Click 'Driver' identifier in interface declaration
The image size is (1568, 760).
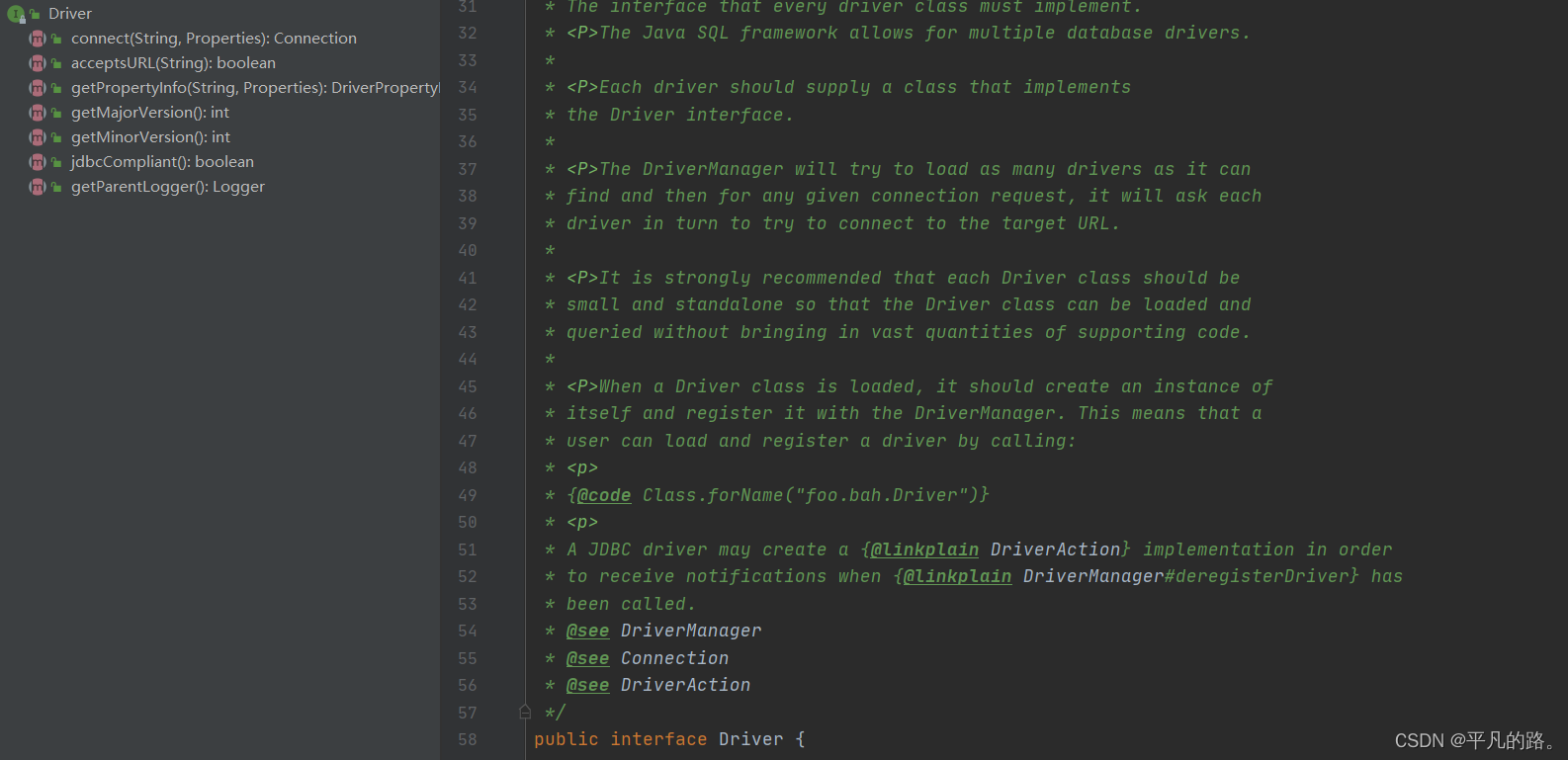[x=751, y=739]
